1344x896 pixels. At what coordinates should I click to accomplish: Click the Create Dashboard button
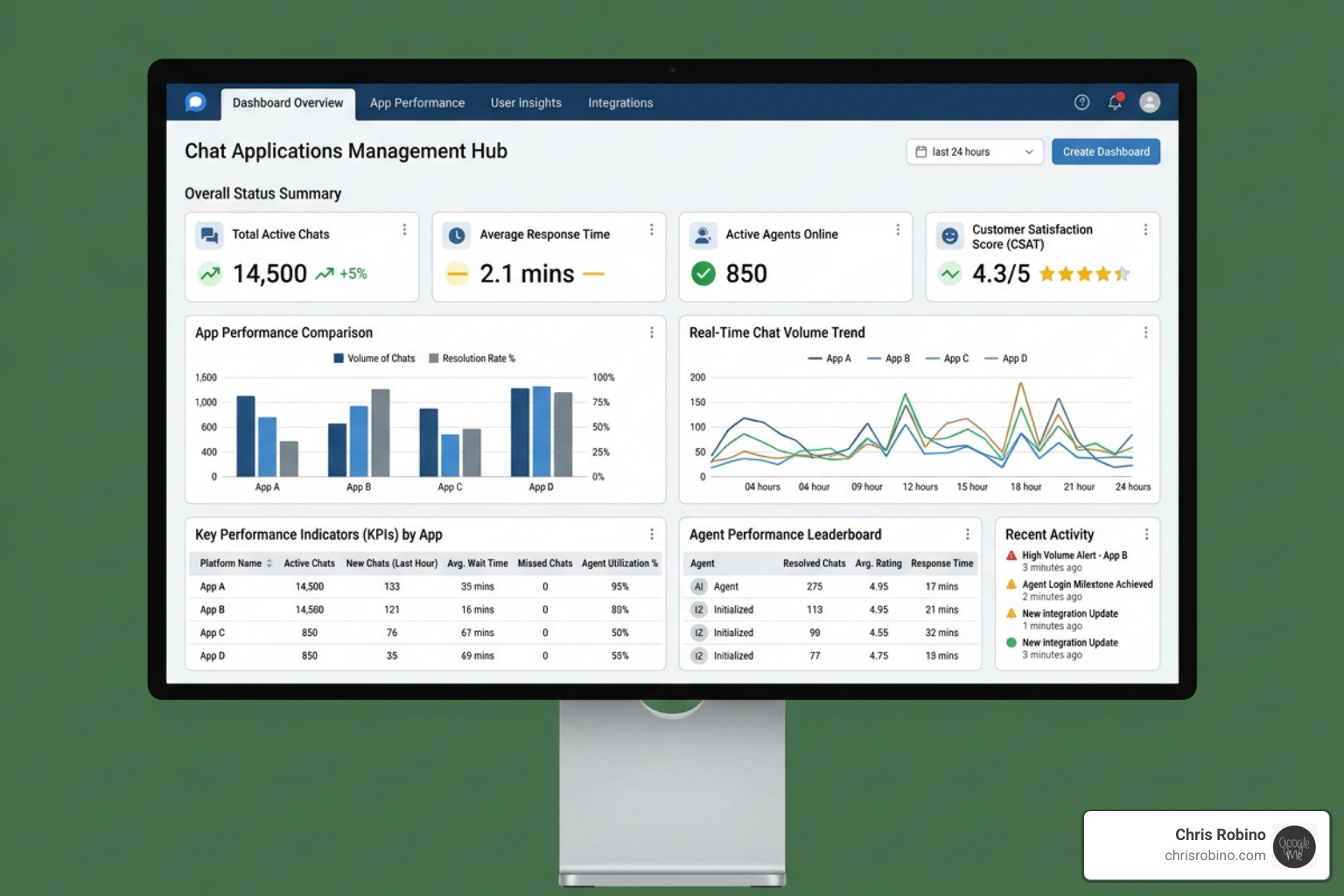coord(1106,151)
